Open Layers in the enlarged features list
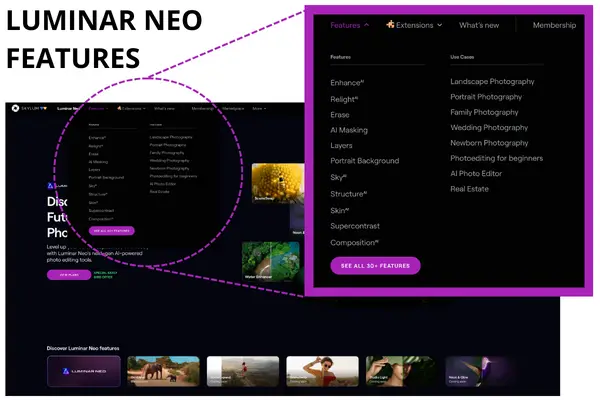Image resolution: width=600 pixels, height=400 pixels. tap(341, 145)
